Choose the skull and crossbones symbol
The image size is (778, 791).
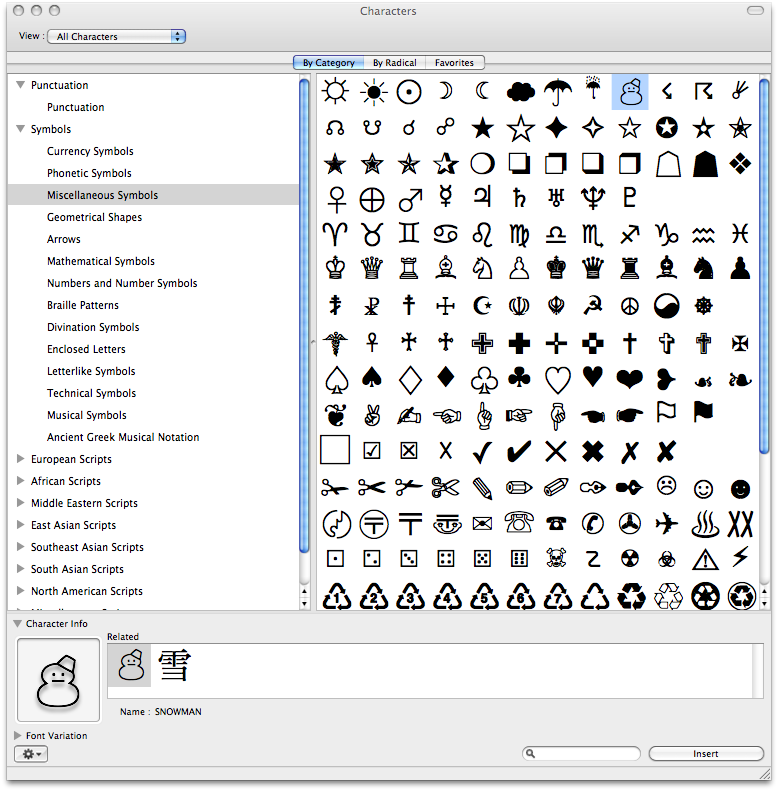click(x=556, y=558)
